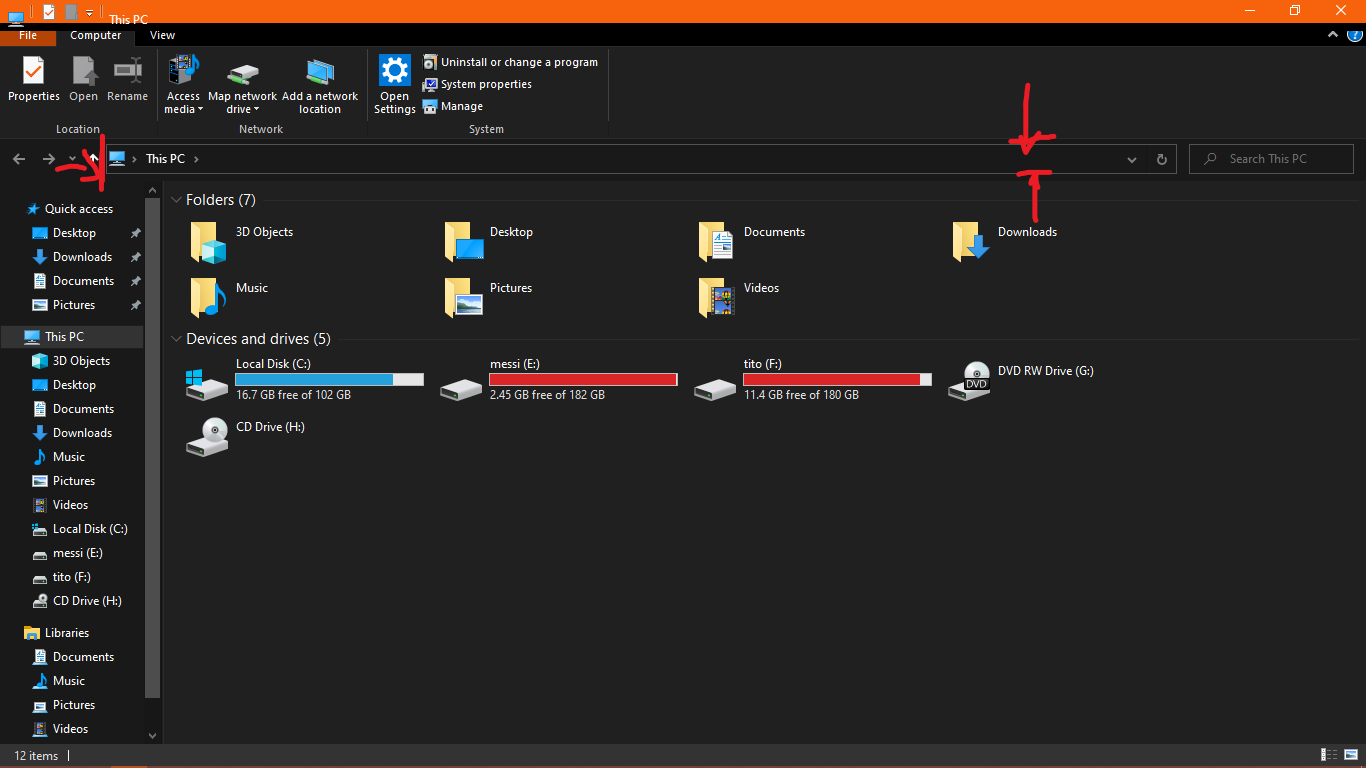Viewport: 1366px width, 768px height.
Task: Switch to large icons view in status bar
Action: pos(1351,755)
